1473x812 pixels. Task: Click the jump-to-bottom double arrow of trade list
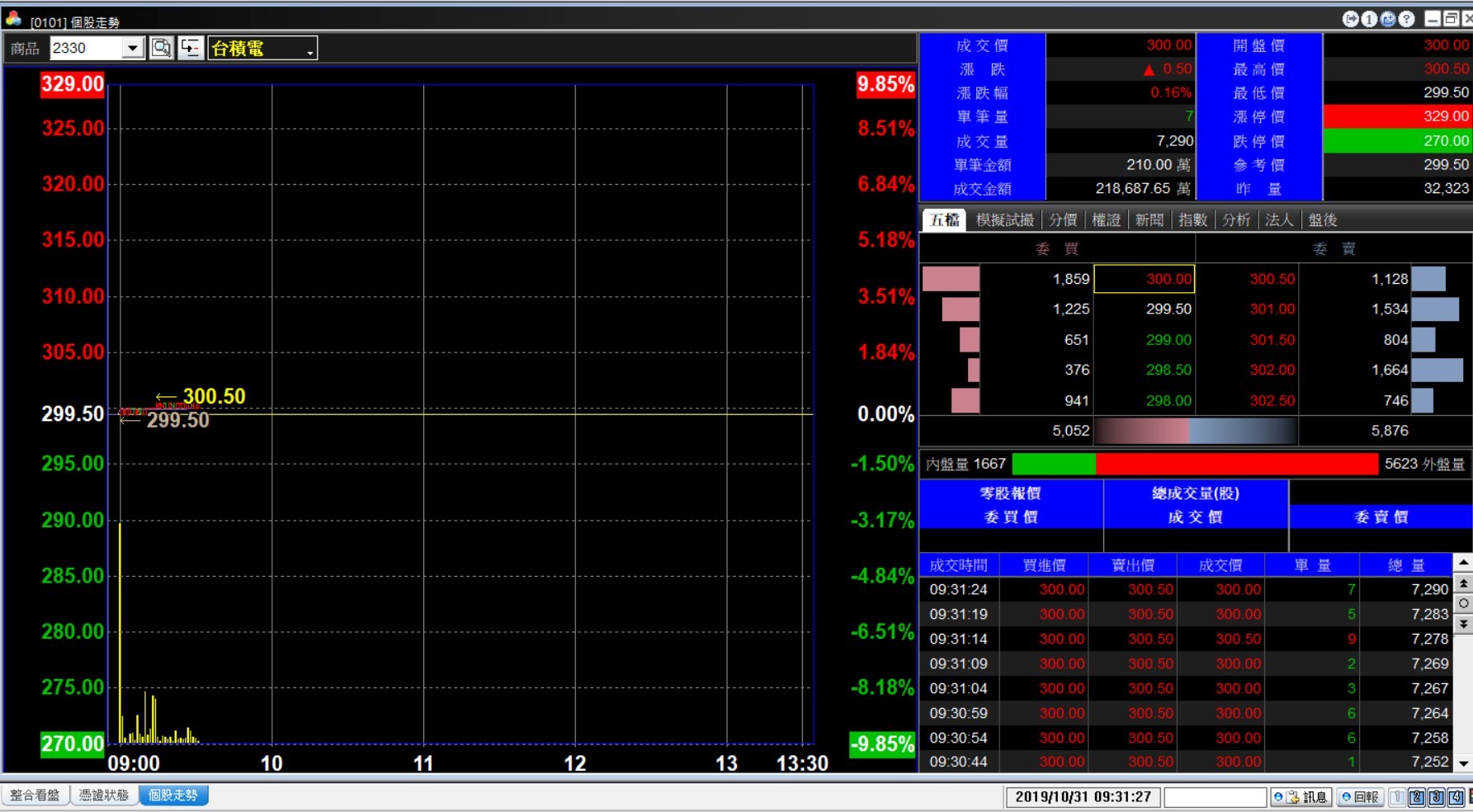pyautogui.click(x=1463, y=624)
